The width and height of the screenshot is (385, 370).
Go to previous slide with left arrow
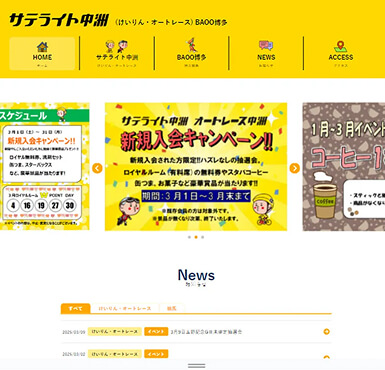pyautogui.click(x=97, y=168)
